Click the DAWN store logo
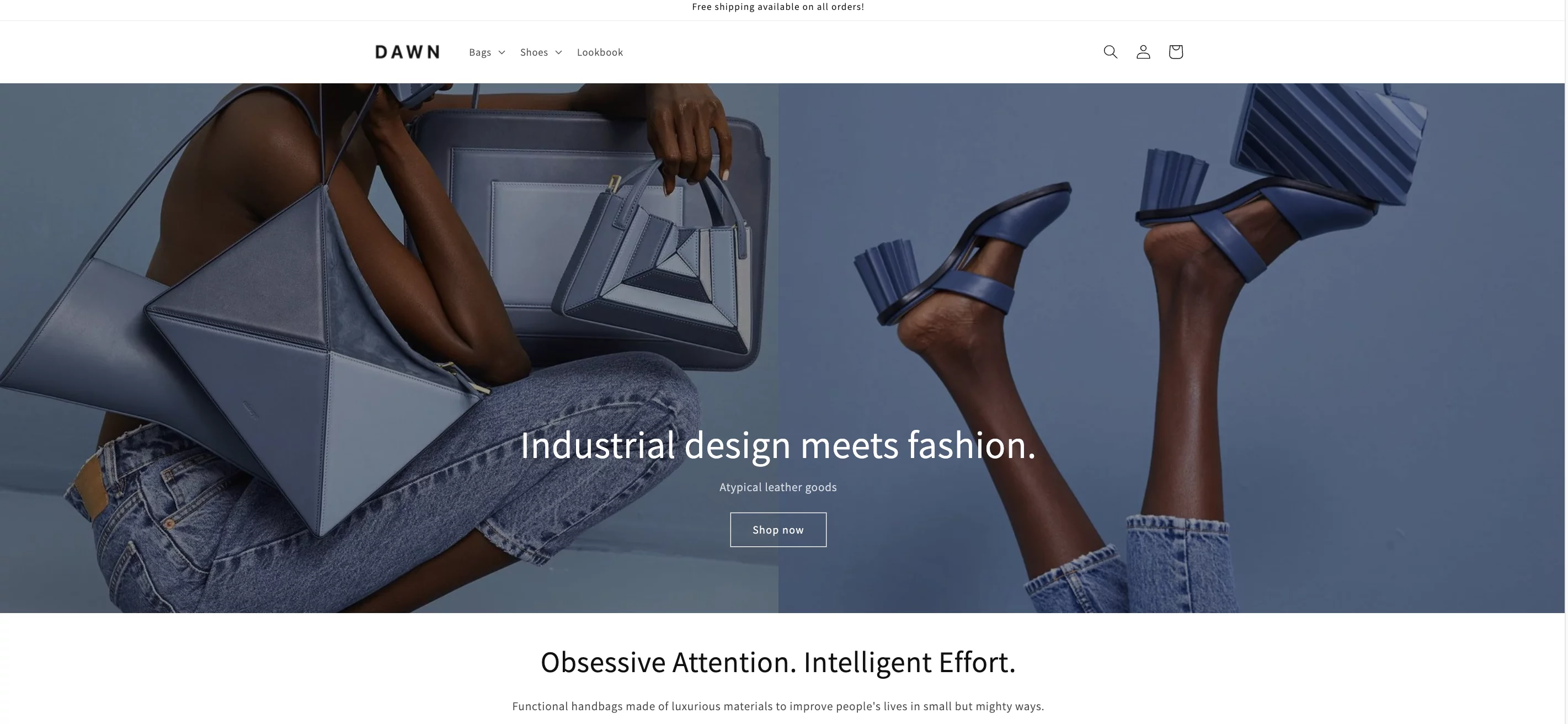Viewport: 1568px width, 724px height. [x=407, y=52]
